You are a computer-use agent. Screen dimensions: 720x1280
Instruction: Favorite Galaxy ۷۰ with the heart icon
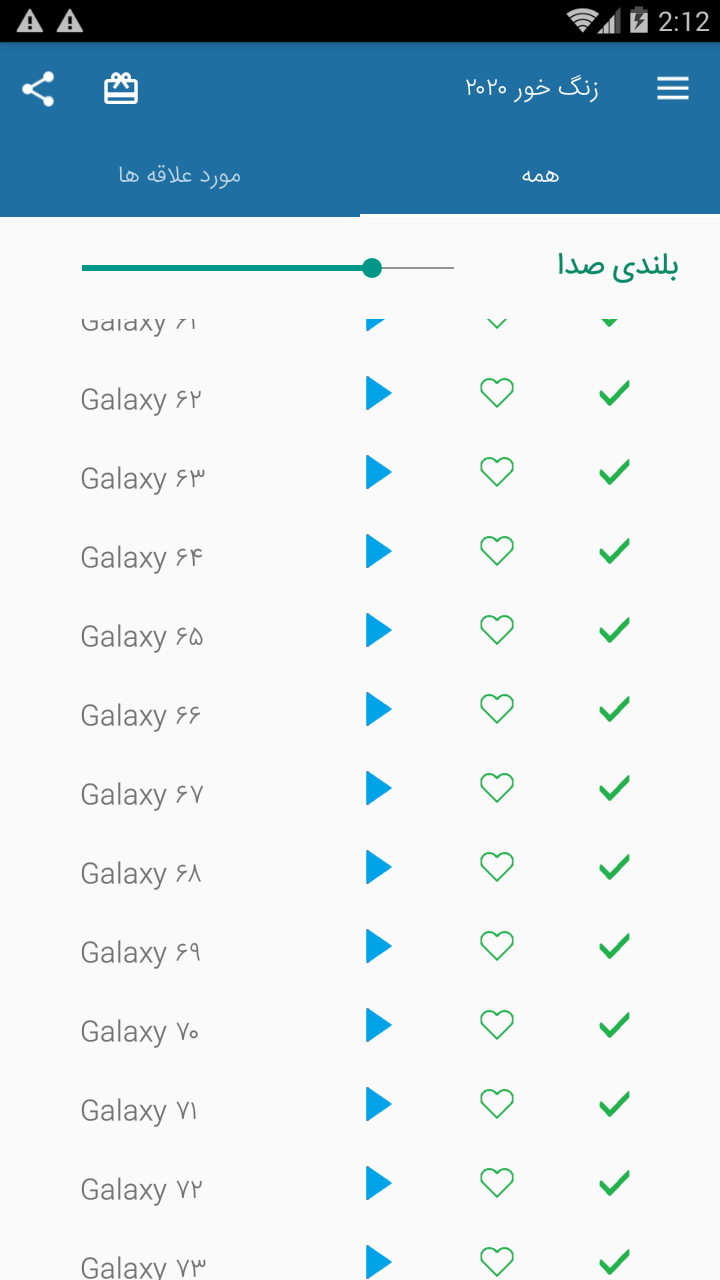(x=497, y=1025)
